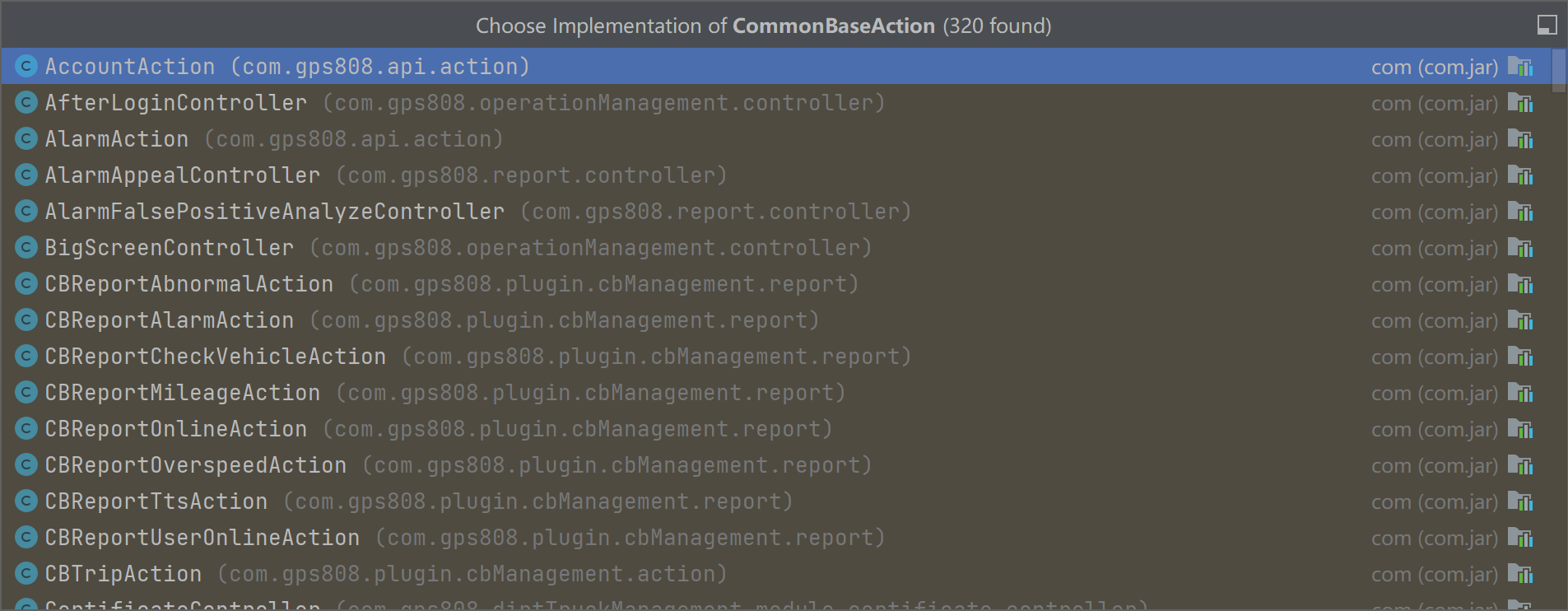
Task: Click the vertical scrollbar thumb
Action: coord(1558,71)
